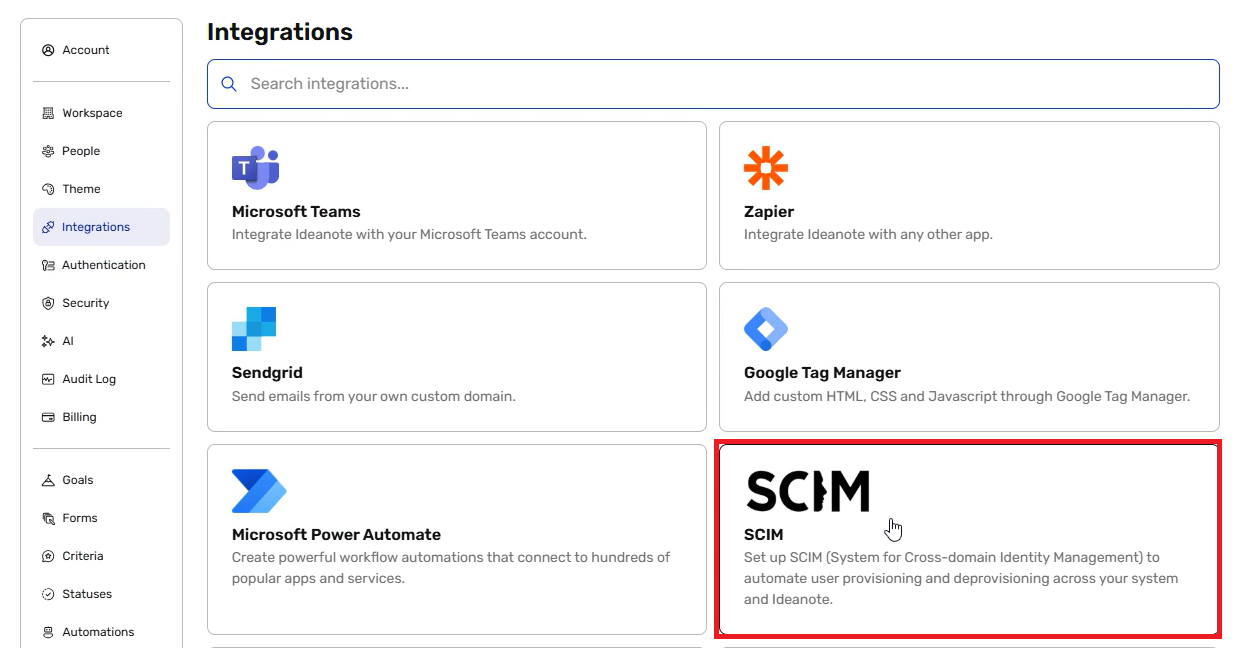Click 'Send emails from your own custom domain.'

tap(374, 396)
